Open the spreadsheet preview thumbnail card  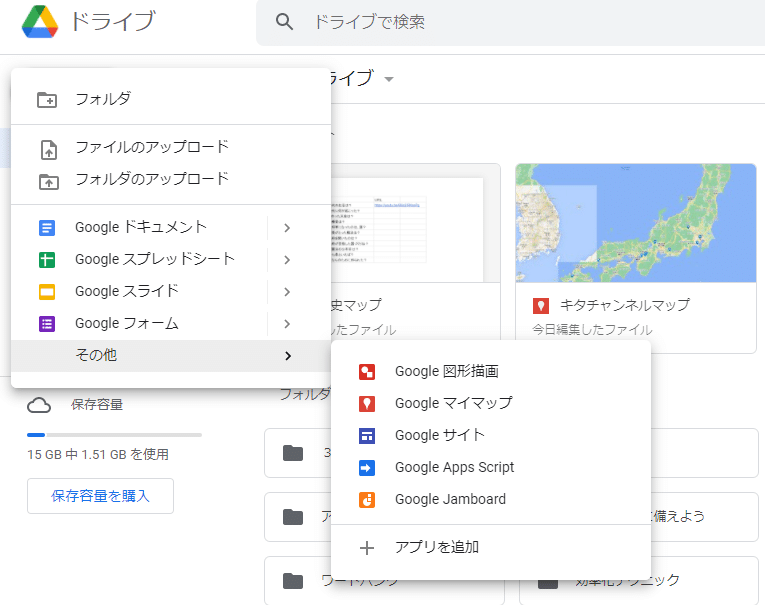tap(416, 223)
